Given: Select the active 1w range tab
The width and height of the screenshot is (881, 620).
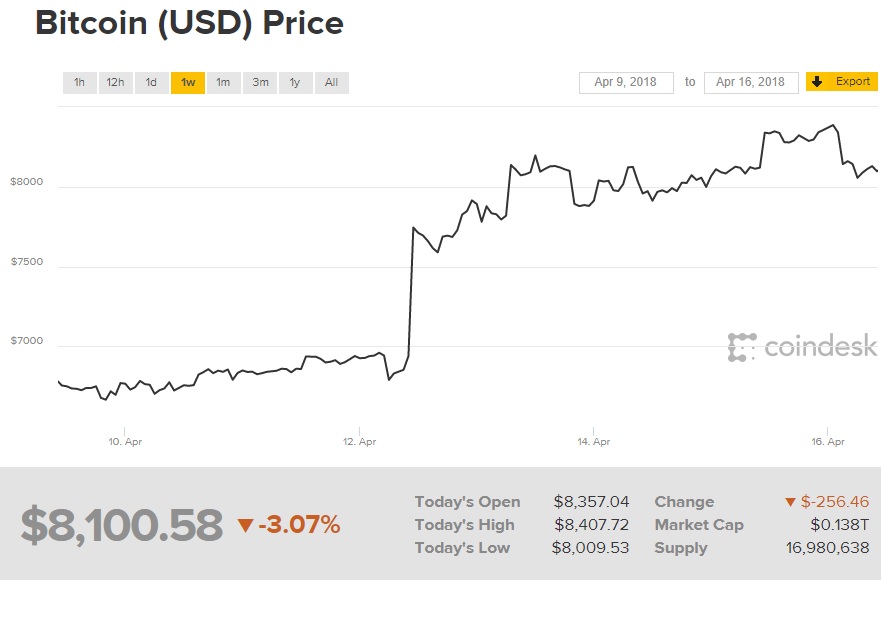Looking at the screenshot, I should pyautogui.click(x=188, y=82).
